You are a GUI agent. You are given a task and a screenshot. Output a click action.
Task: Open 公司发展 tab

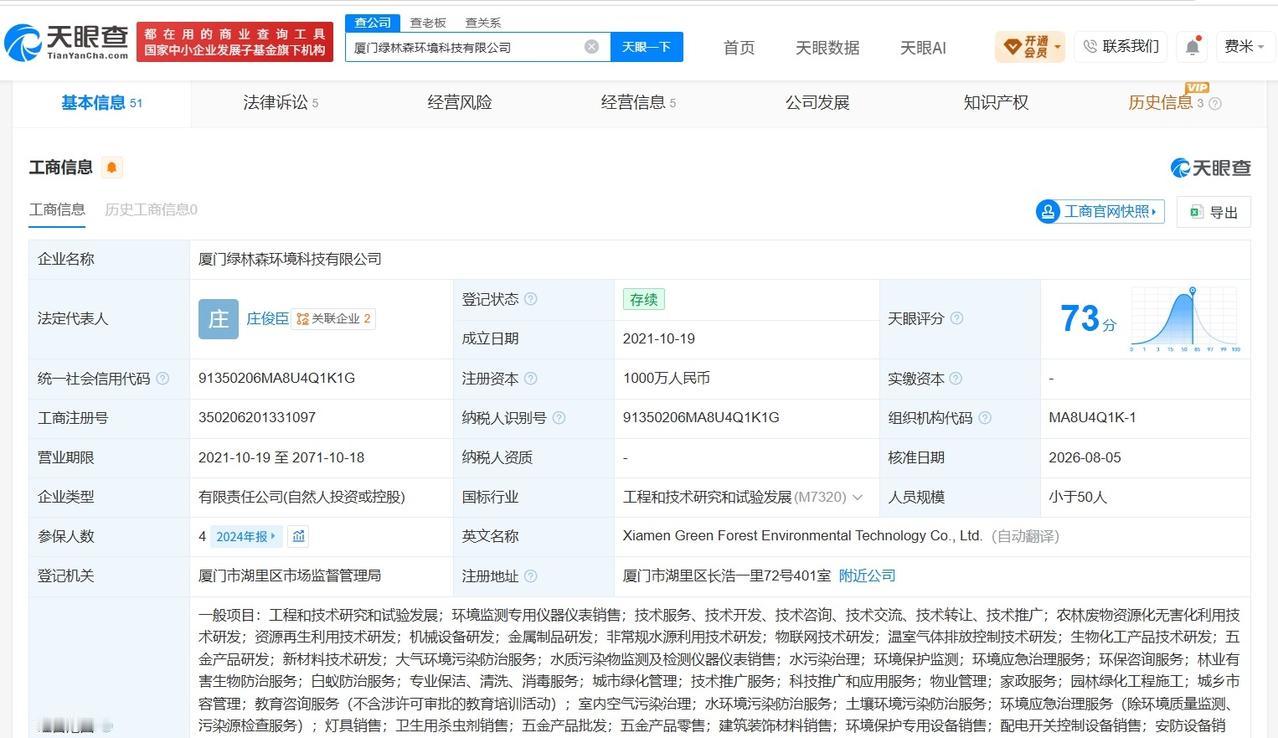pos(817,102)
